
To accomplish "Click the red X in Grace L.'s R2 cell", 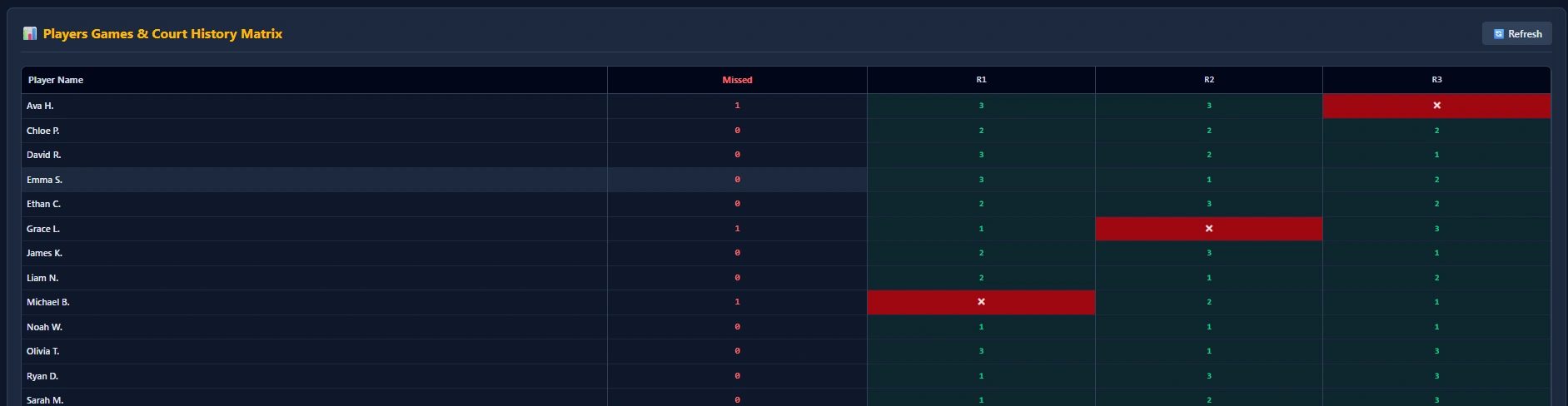I will pos(1209,229).
